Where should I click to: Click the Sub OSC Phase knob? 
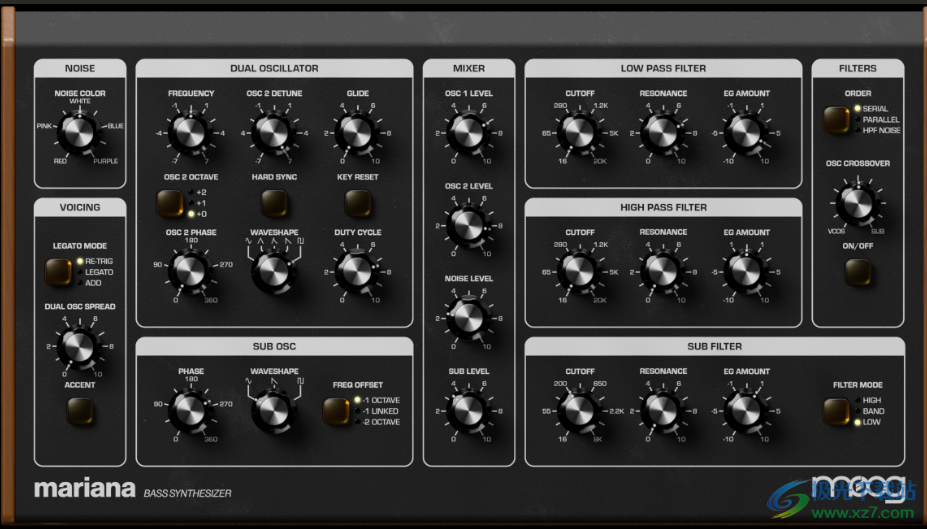tap(190, 411)
